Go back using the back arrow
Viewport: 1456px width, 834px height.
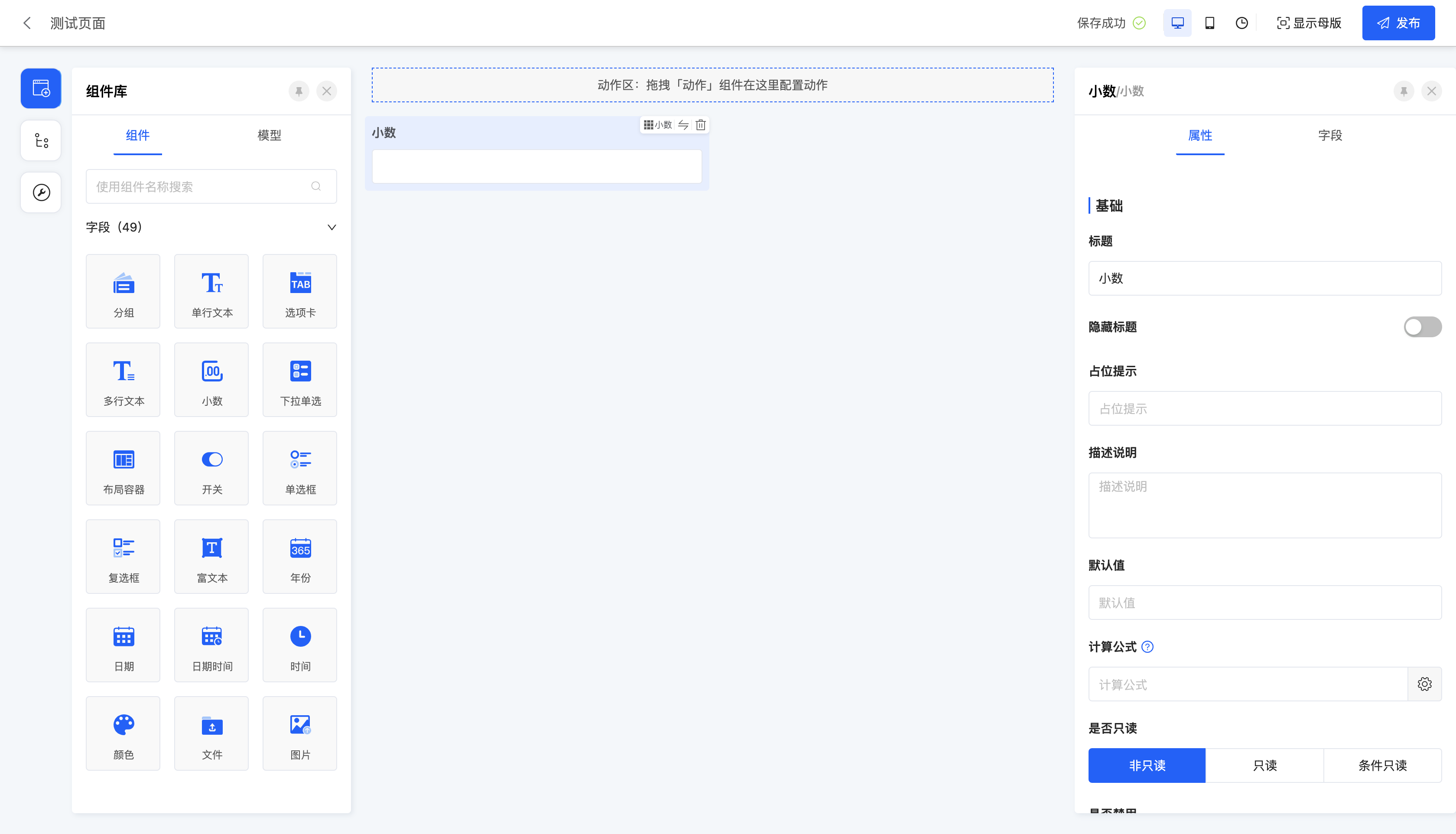coord(26,23)
